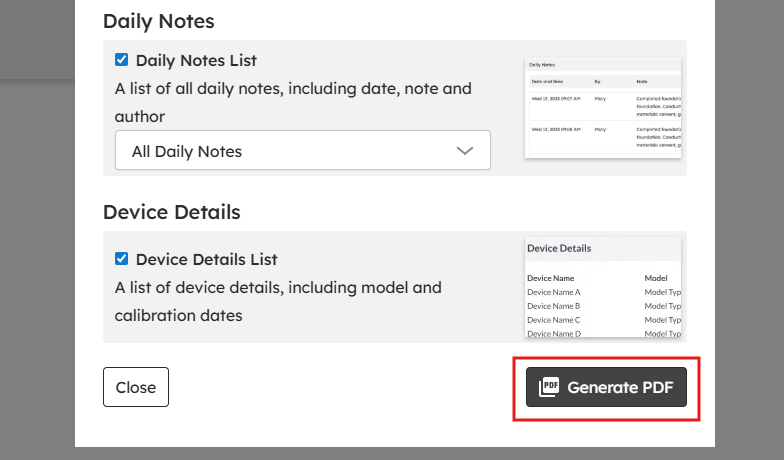Screen dimensions: 784x460
Task: Click the daily notes description text
Action: (292, 102)
